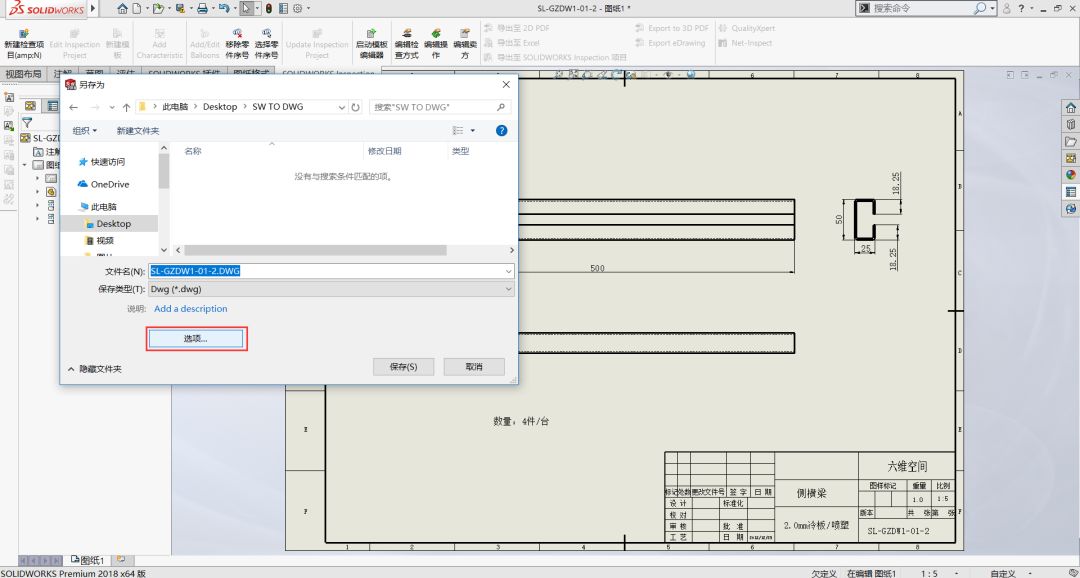Click 新建文件夹 new folder button
Screen dimensions: 1080x578
pos(138,131)
